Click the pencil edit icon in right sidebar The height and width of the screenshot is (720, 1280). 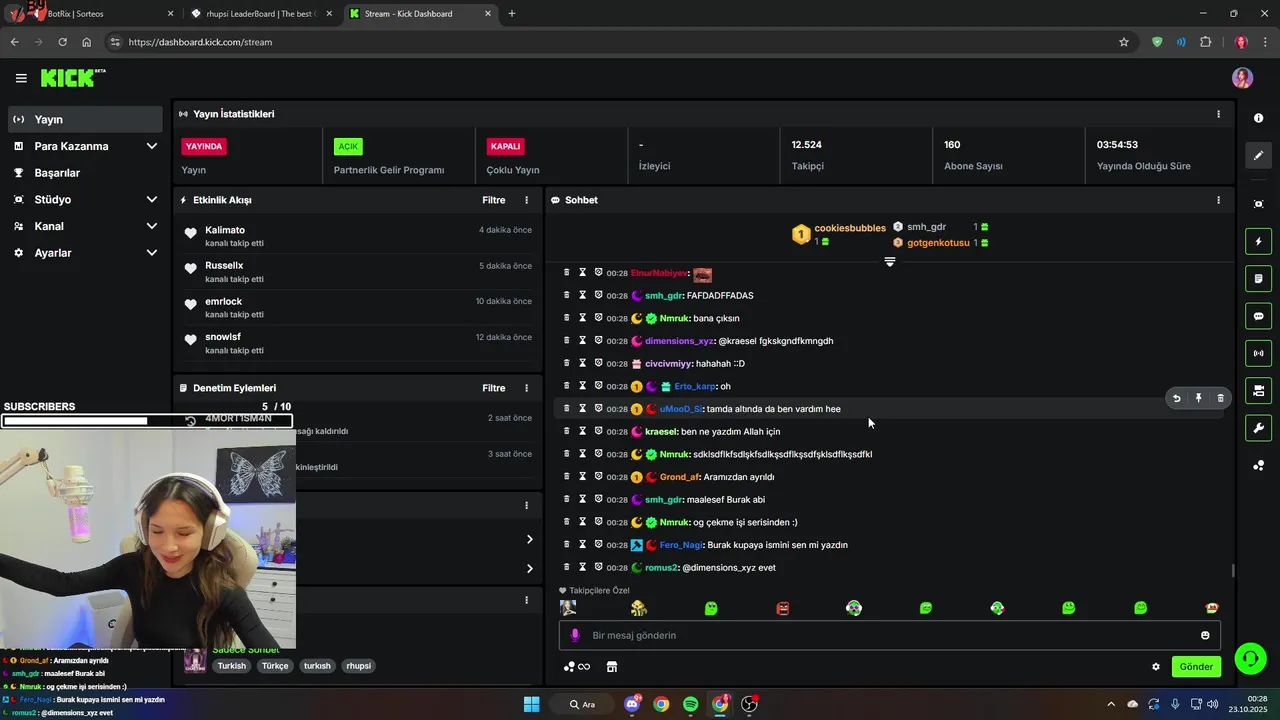[1258, 156]
